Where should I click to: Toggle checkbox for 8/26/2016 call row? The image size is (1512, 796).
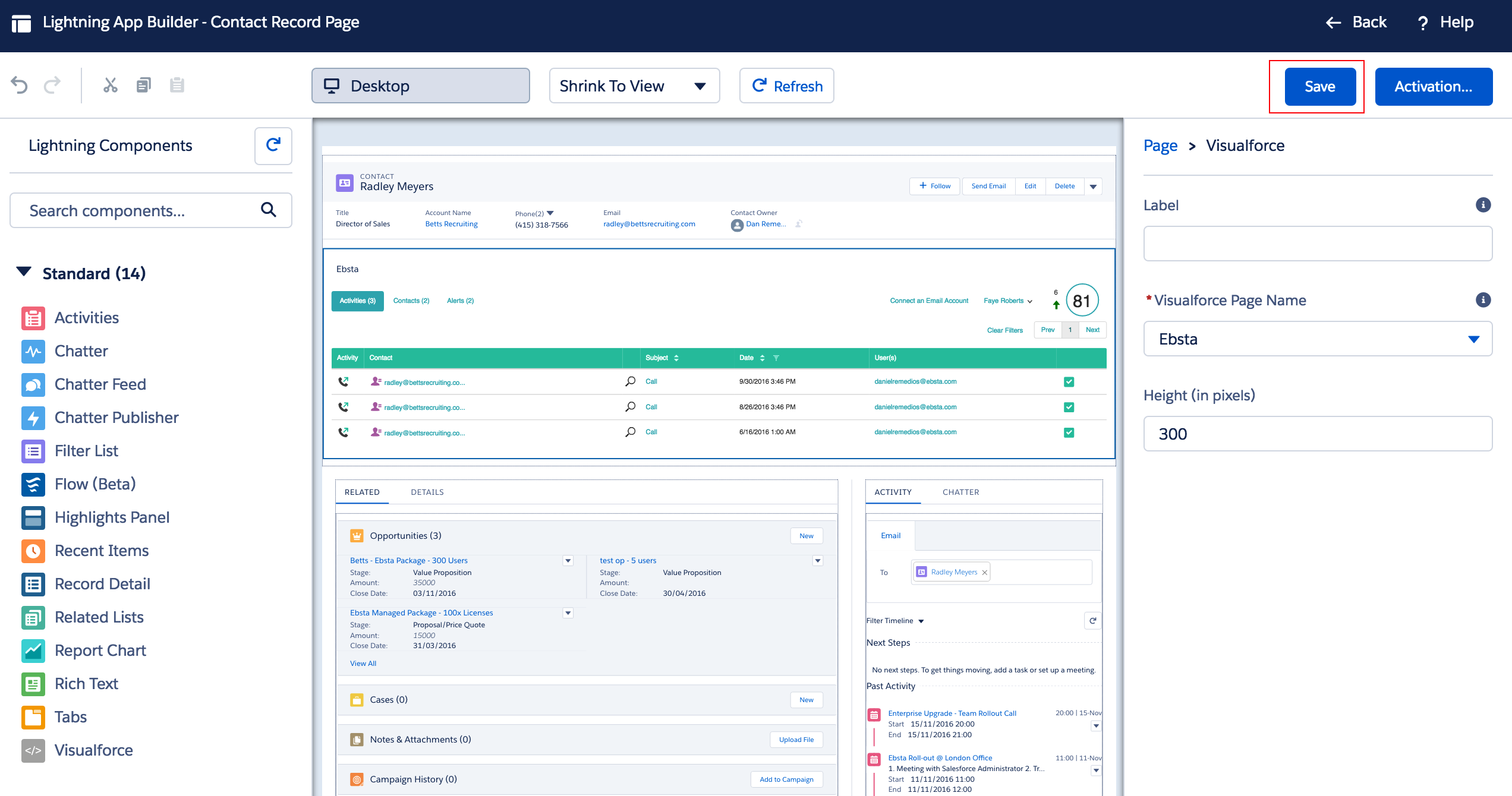pyautogui.click(x=1069, y=407)
